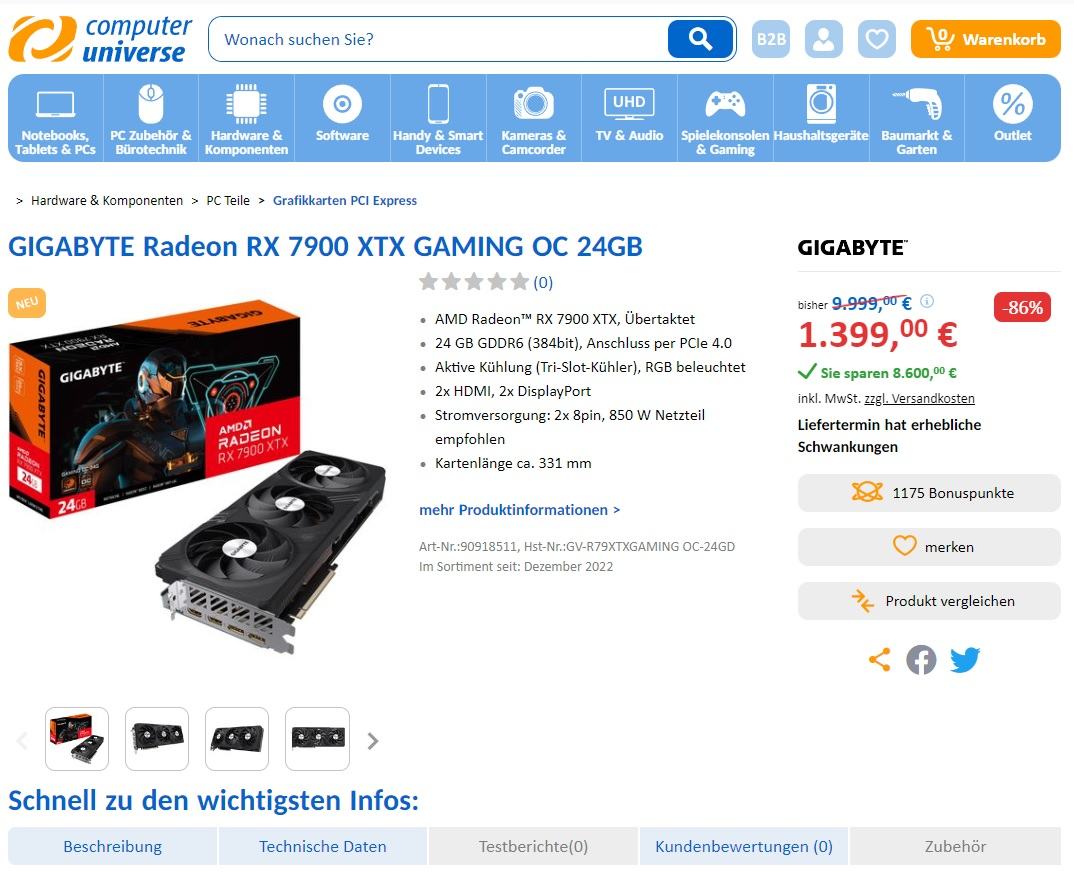Screen dimensions: 1074x883
Task: Click the blue search magnifier button
Action: (x=699, y=39)
